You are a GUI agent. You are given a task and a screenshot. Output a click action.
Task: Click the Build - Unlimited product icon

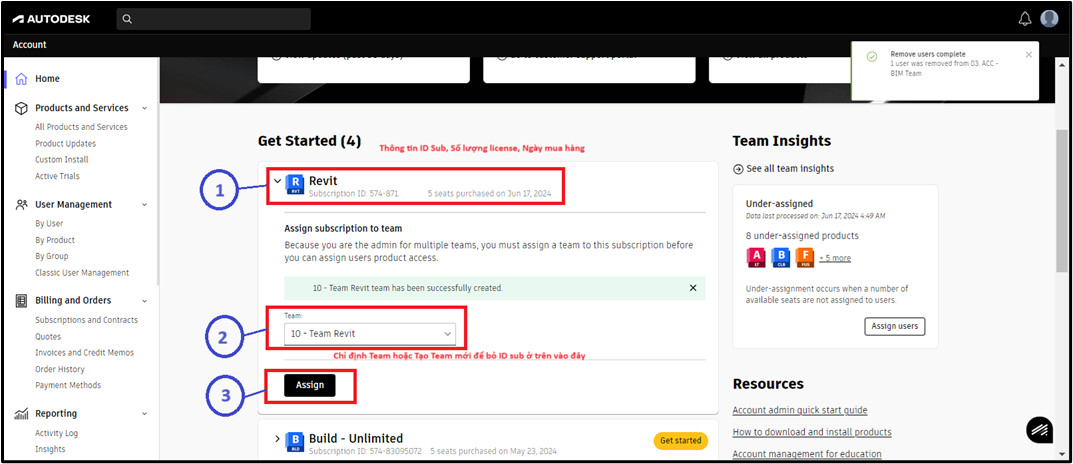coord(294,442)
